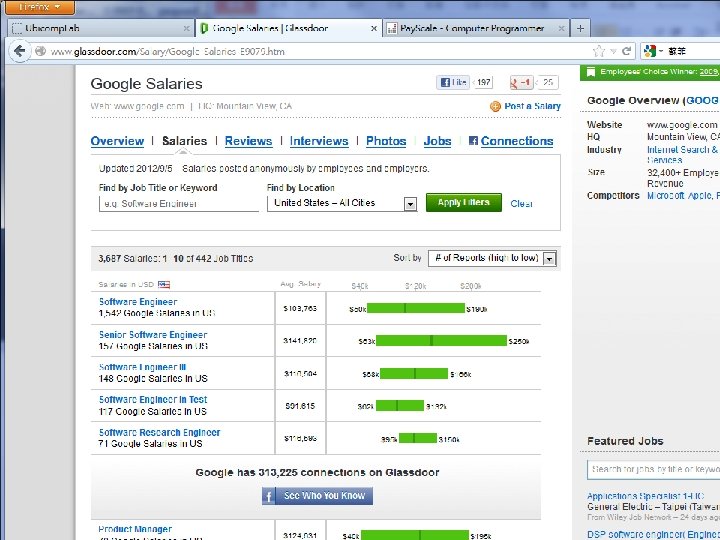Click the US flag icon next to Salaries in USD

click(164, 284)
